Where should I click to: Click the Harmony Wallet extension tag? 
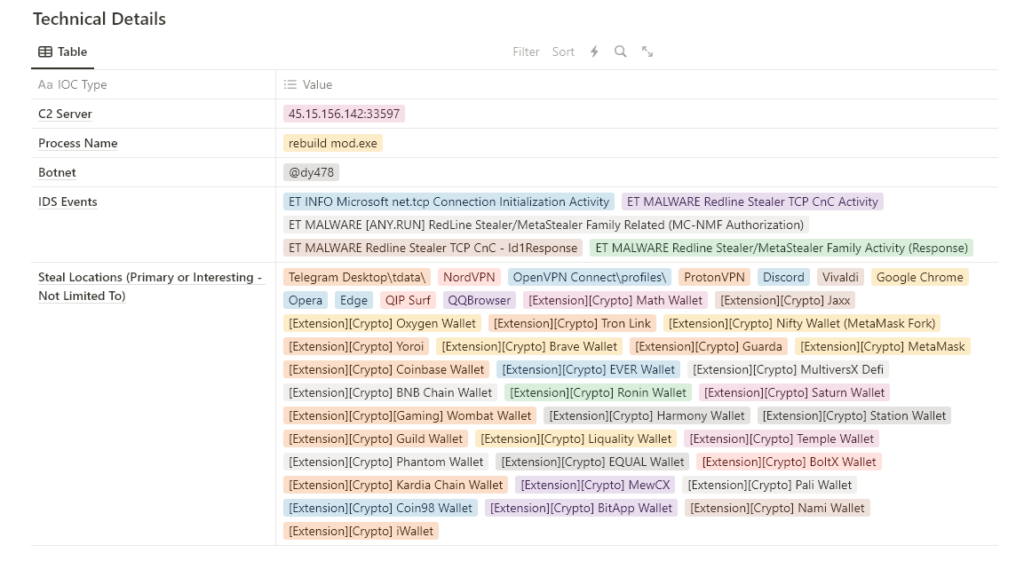[x=647, y=415]
